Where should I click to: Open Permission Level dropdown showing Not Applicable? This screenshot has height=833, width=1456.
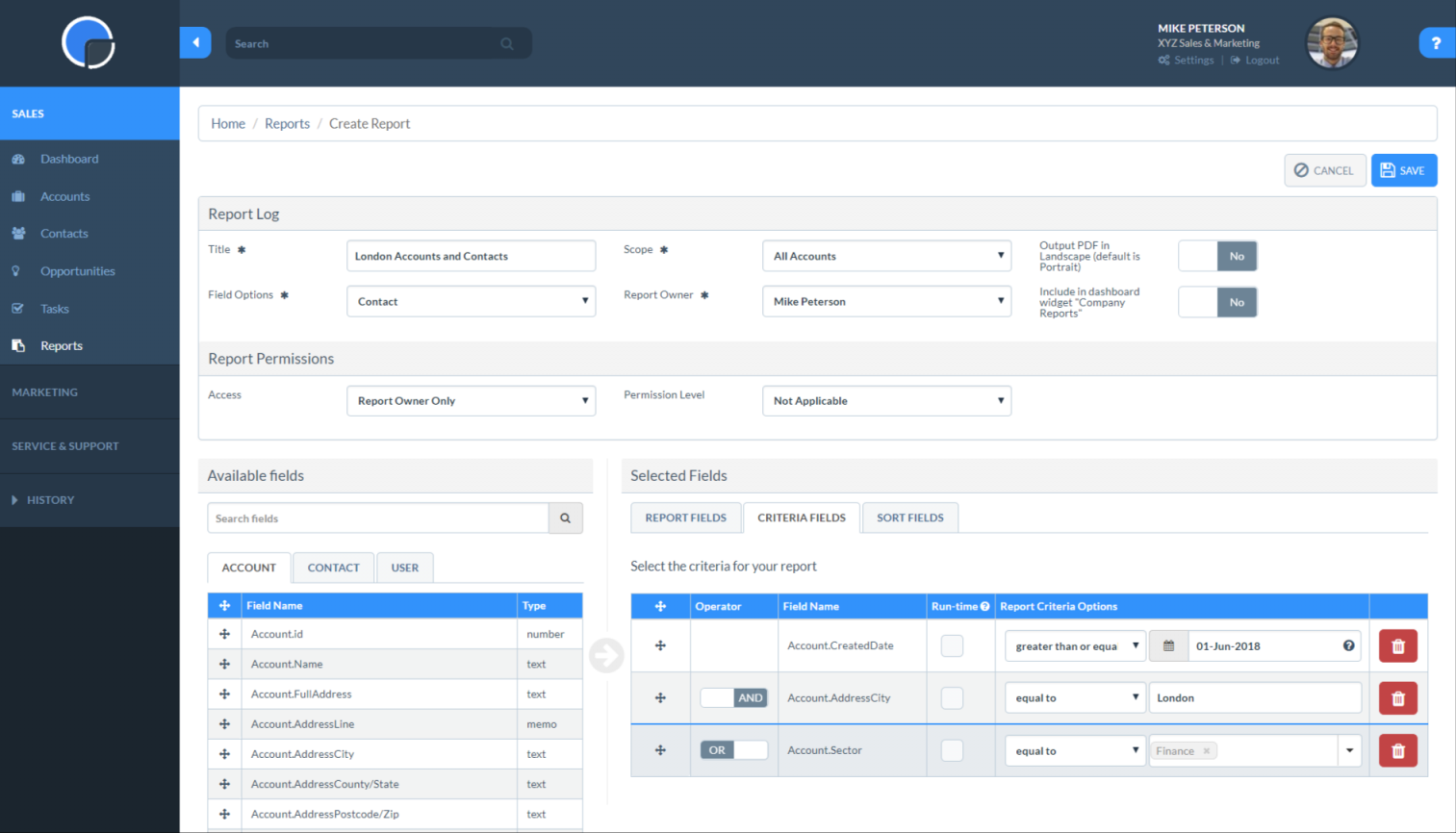point(886,400)
